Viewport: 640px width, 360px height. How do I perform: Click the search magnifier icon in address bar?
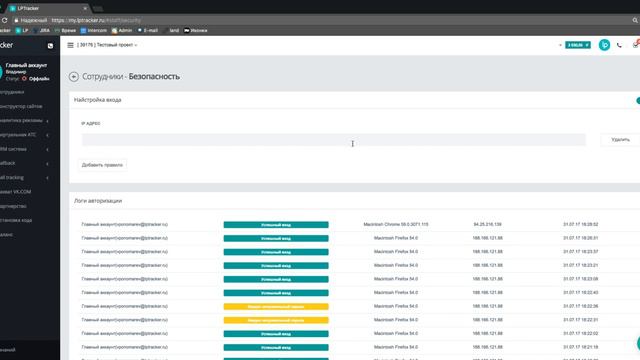coord(635,20)
